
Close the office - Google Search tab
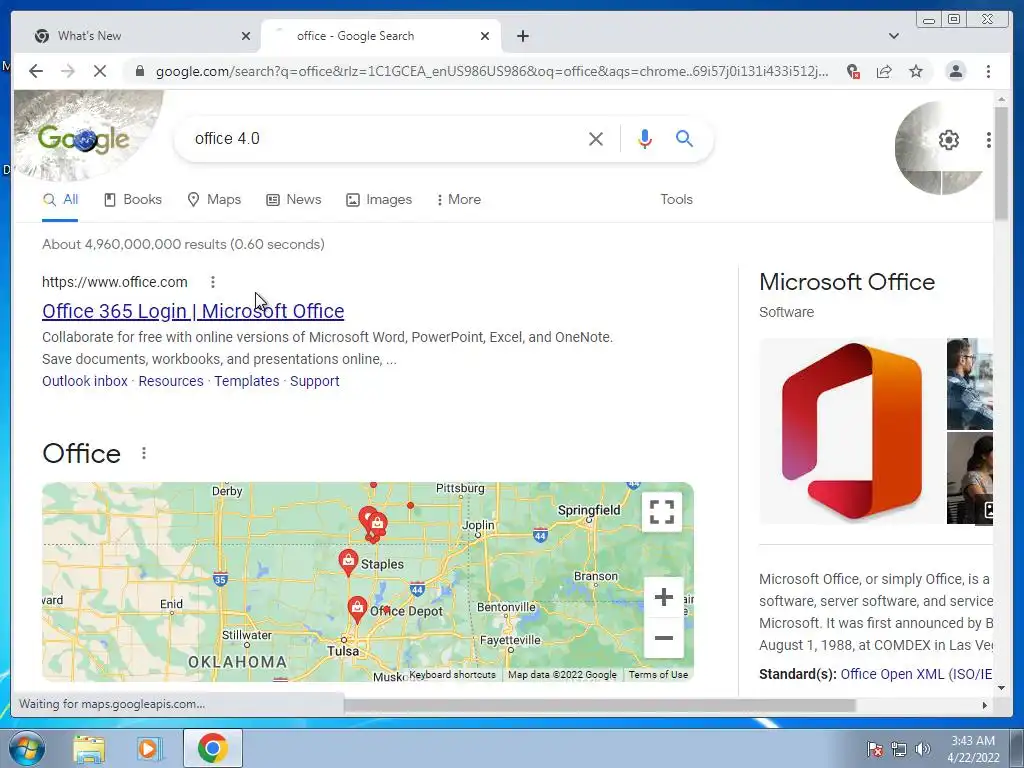coord(485,36)
